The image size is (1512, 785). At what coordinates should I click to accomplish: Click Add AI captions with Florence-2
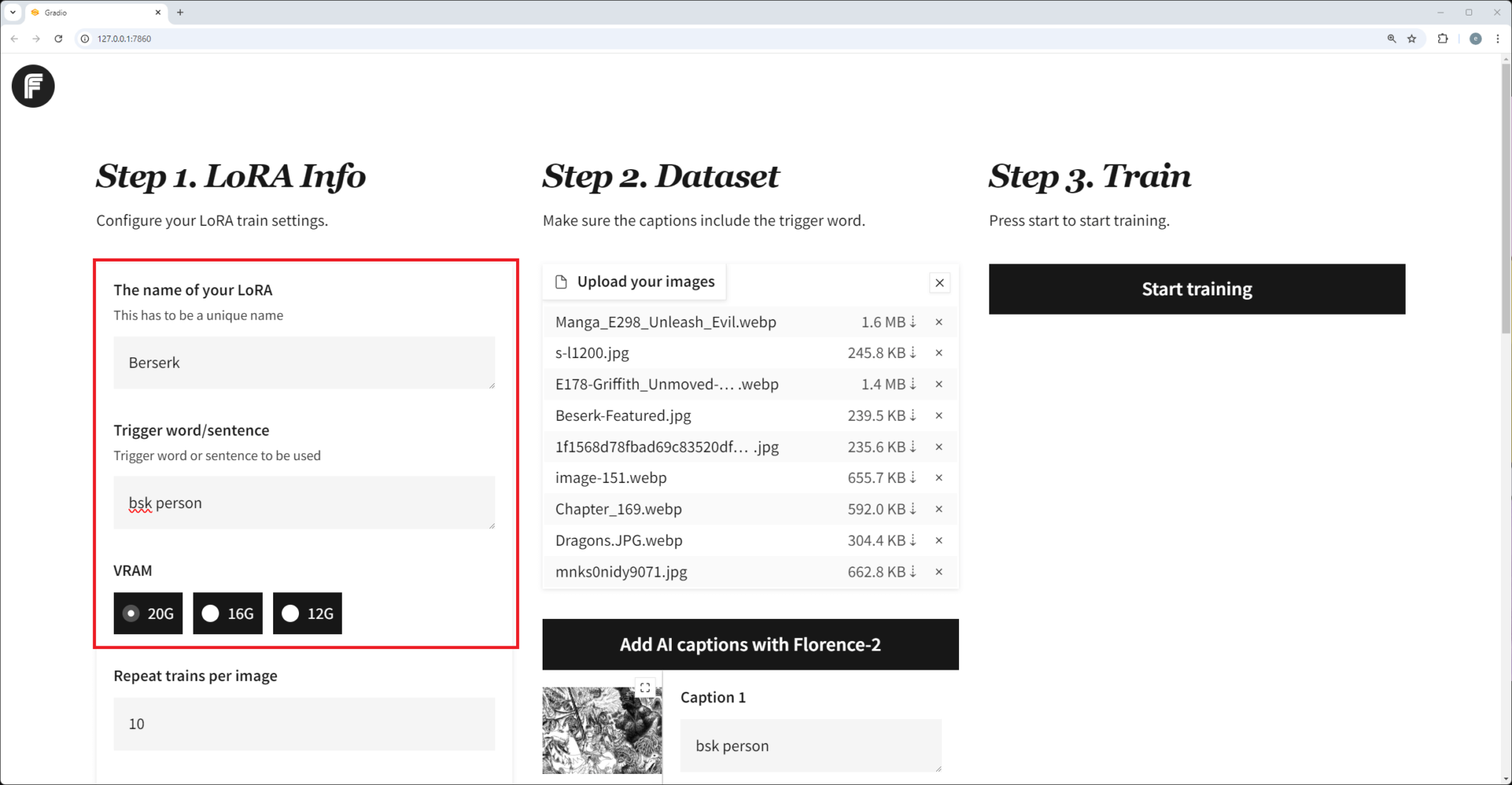pos(750,644)
